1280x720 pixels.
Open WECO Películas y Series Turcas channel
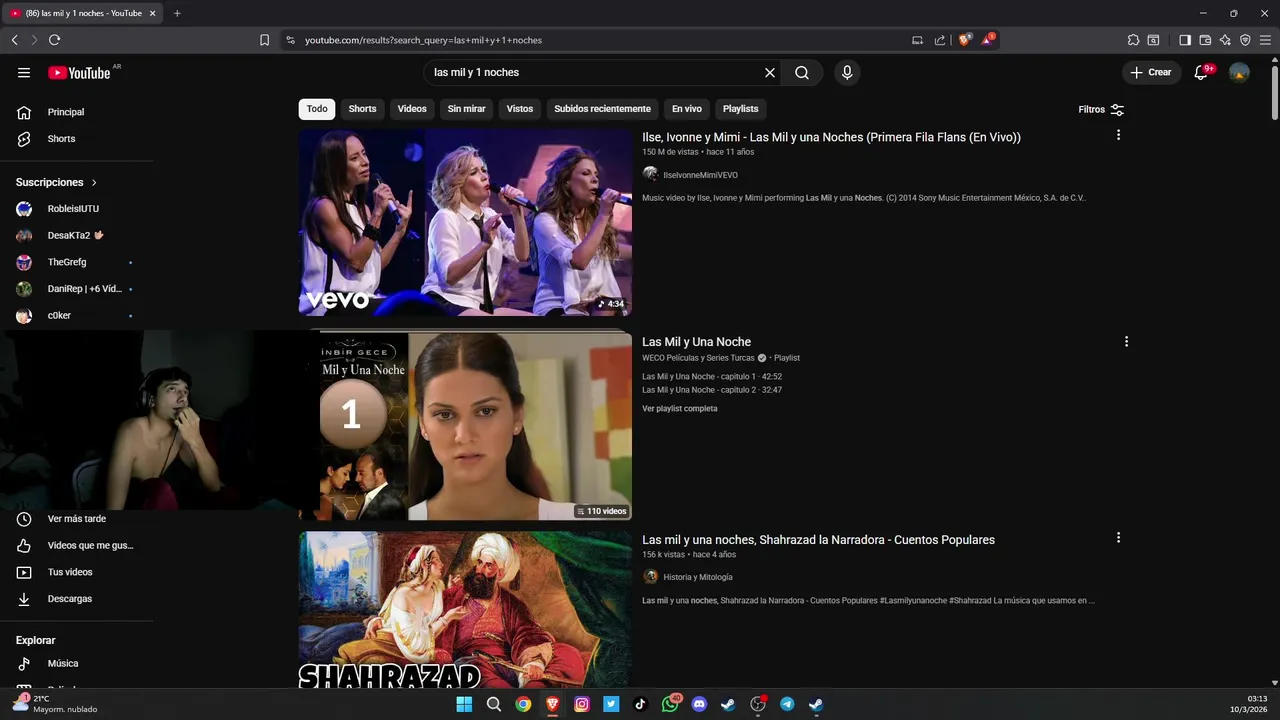698,358
